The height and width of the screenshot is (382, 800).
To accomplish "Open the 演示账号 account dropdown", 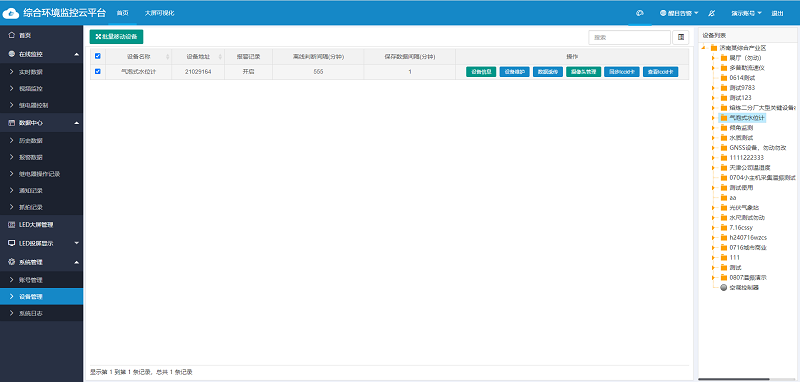I will [x=746, y=13].
